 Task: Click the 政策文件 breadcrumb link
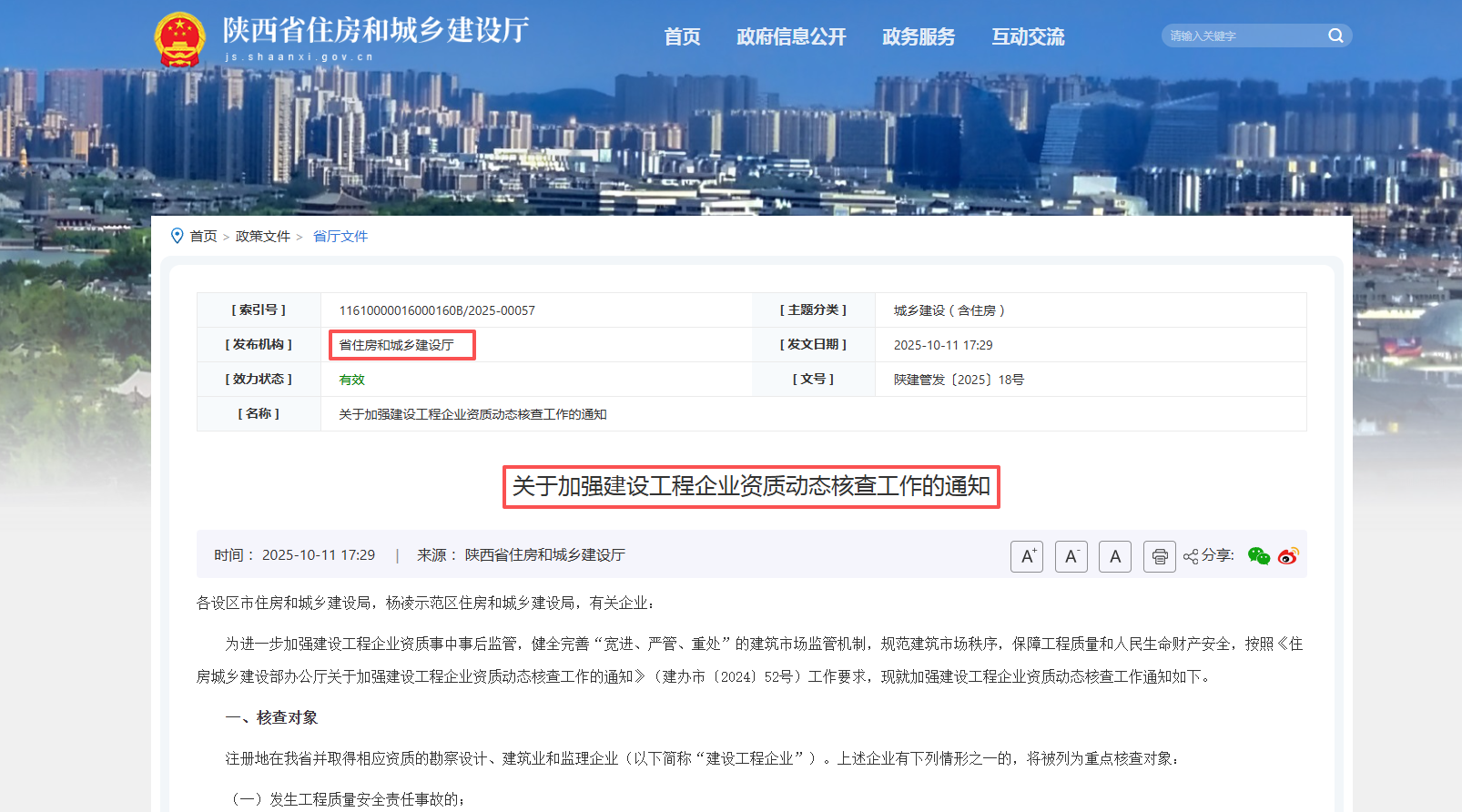pyautogui.click(x=262, y=237)
